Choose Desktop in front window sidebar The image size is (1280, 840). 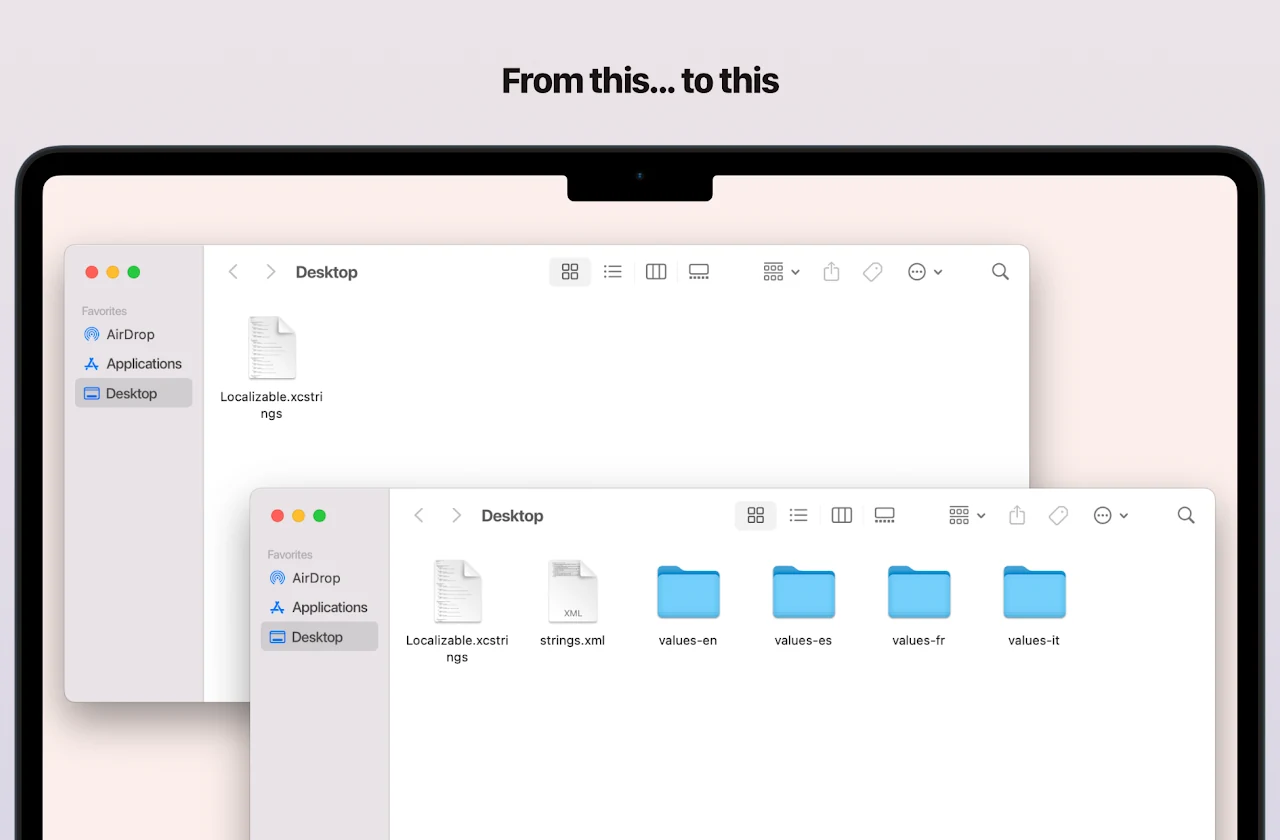coord(320,637)
